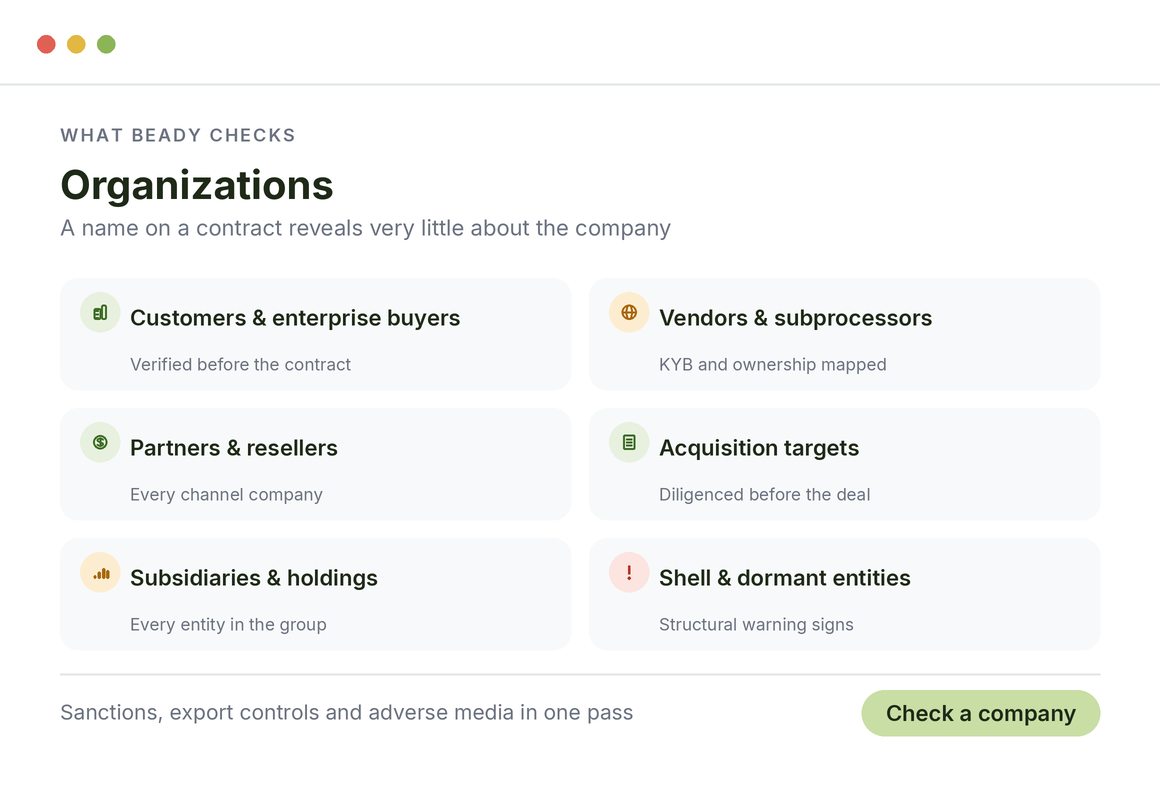This screenshot has height=796, width=1160.
Task: Click the building icon beside Customers & enterprise buyers
Action: click(x=101, y=312)
